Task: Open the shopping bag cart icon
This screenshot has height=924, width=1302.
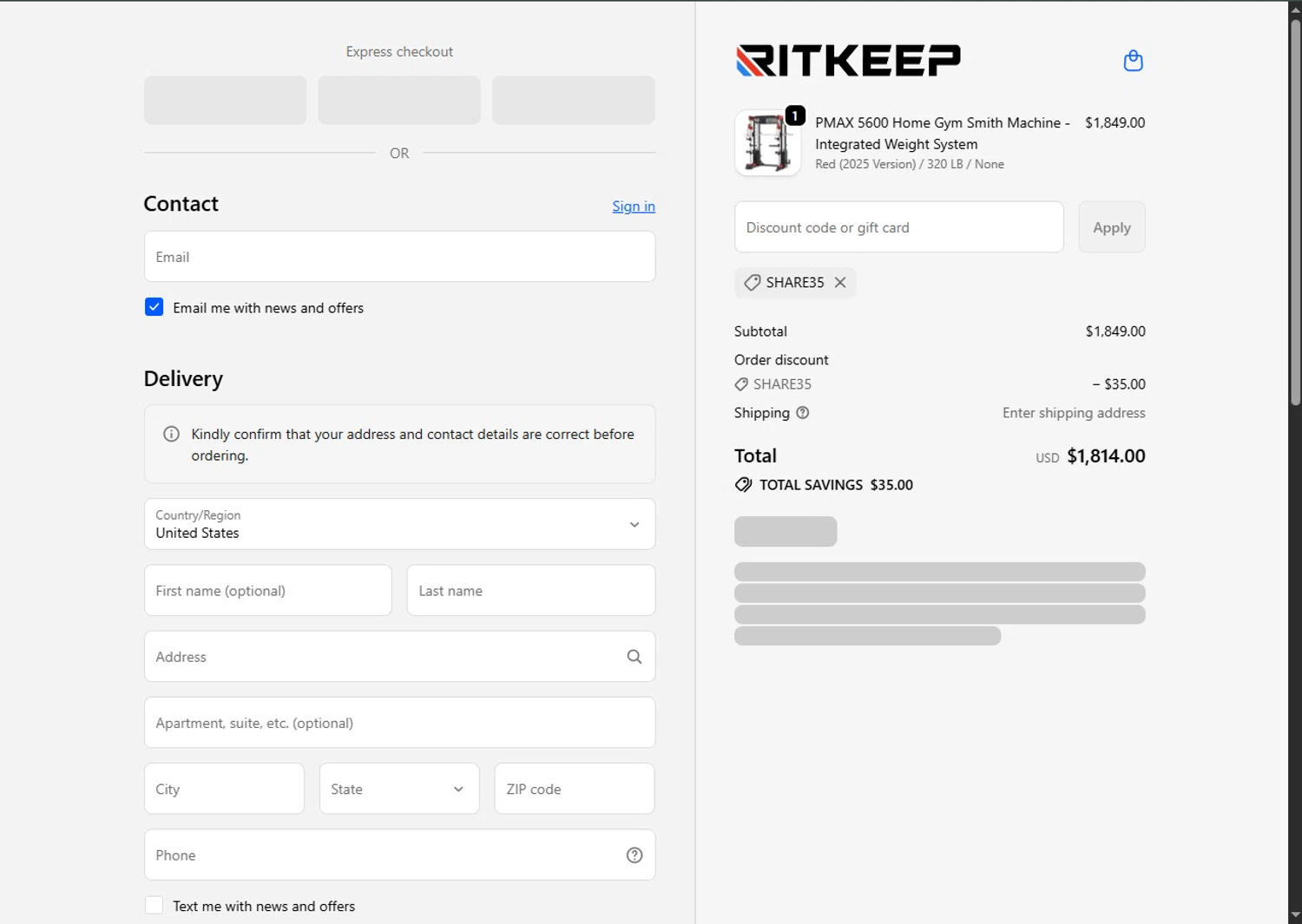Action: pos(1133,61)
